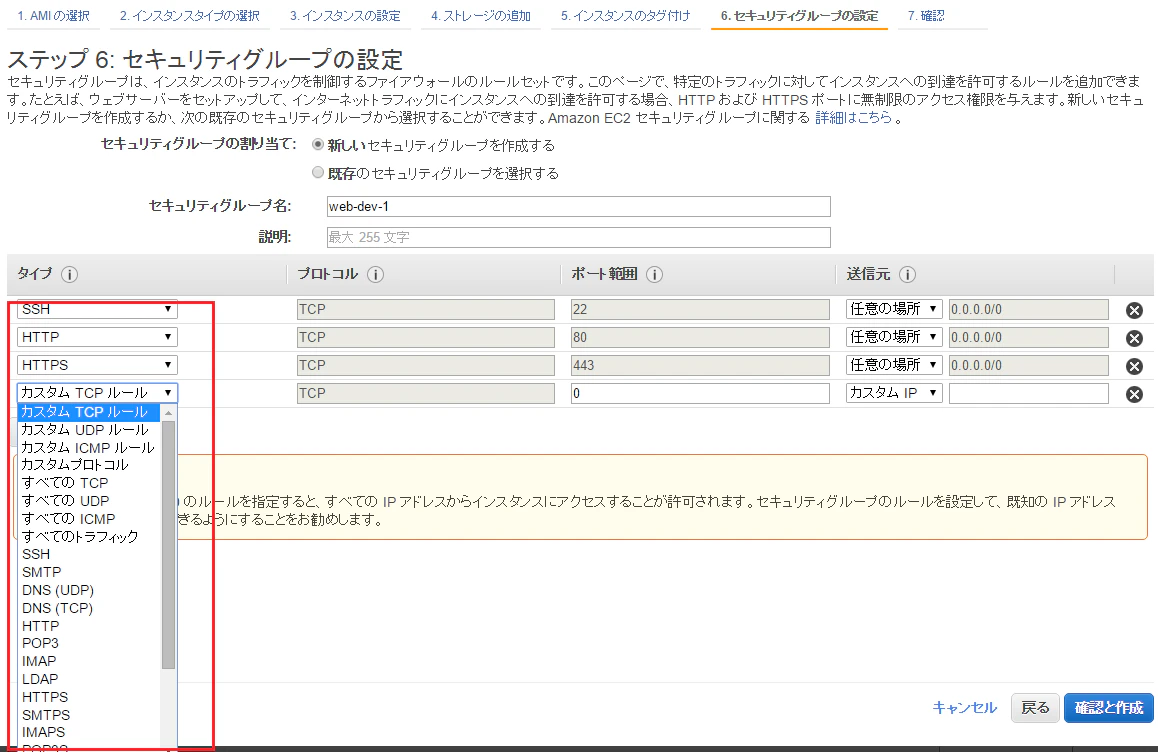Screen dimensions: 1158x752
Task: Open 任意の場所 source dropdown in SSH row
Action: pos(894,310)
